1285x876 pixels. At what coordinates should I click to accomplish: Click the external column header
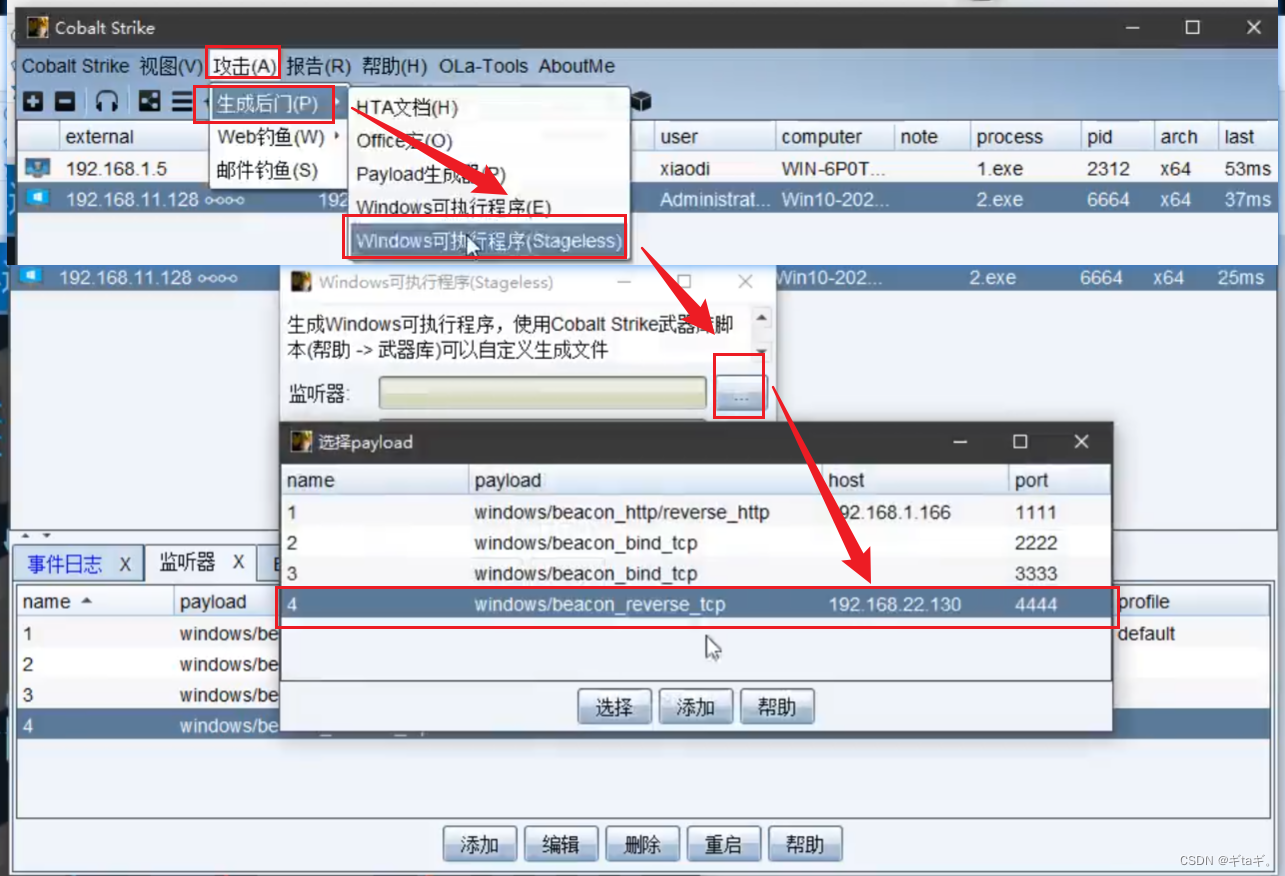99,137
